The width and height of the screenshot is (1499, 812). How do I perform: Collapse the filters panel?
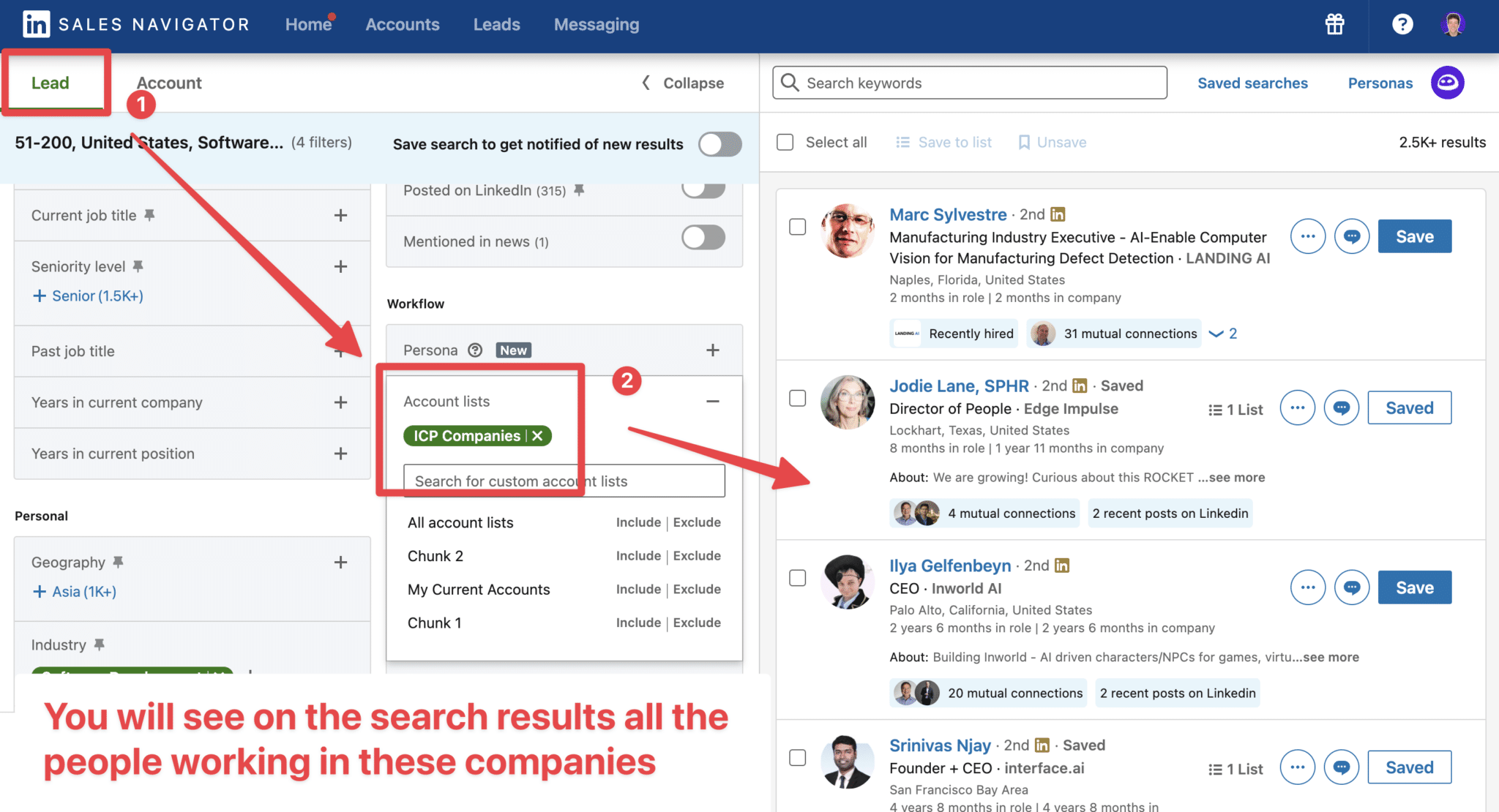(681, 83)
